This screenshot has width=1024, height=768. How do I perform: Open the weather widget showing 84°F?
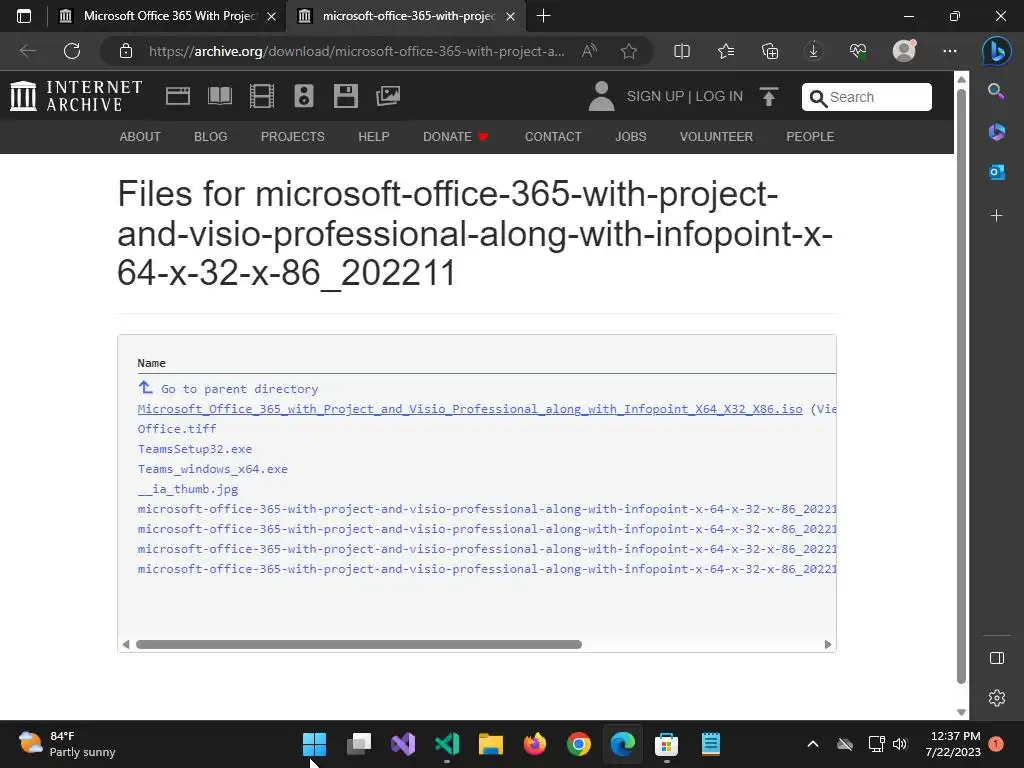[67, 744]
